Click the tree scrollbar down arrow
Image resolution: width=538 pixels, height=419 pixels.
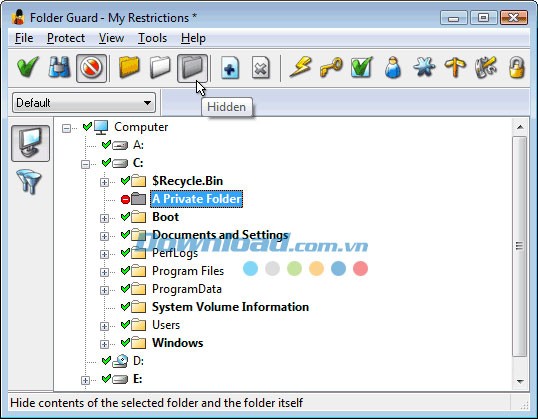(x=520, y=381)
